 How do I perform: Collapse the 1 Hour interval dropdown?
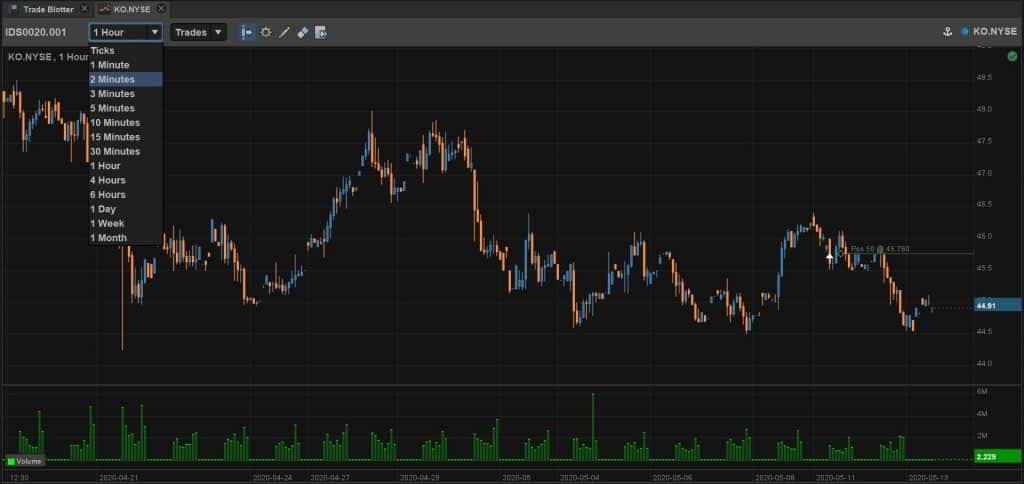pyautogui.click(x=125, y=32)
